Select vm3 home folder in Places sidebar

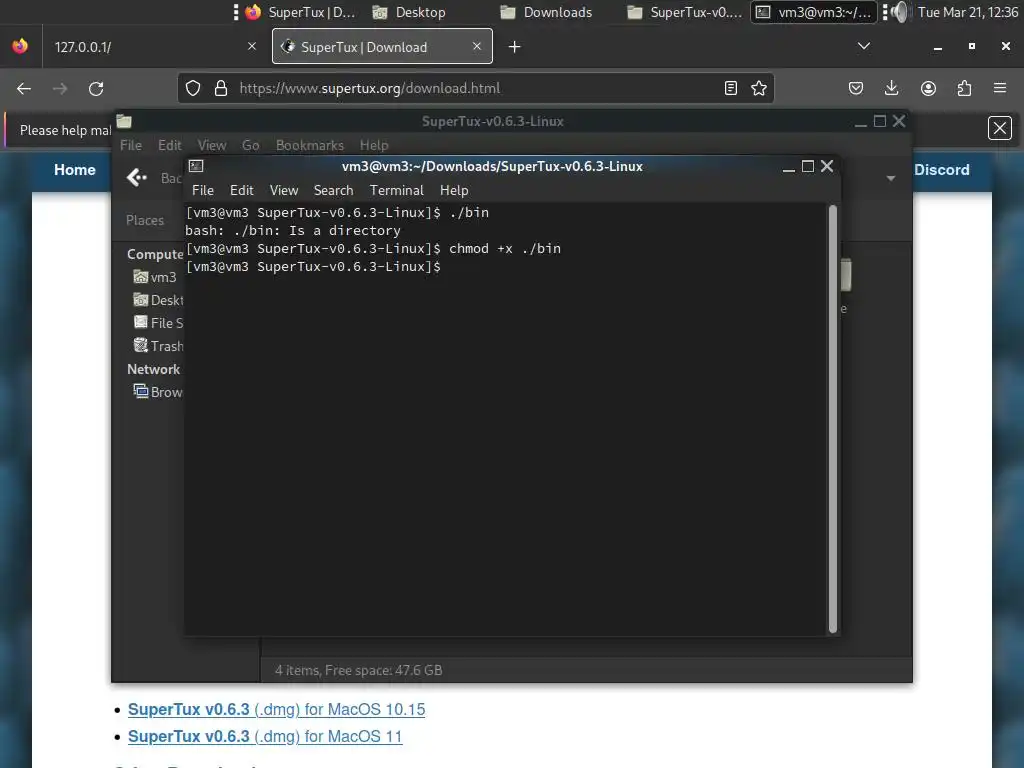point(155,277)
